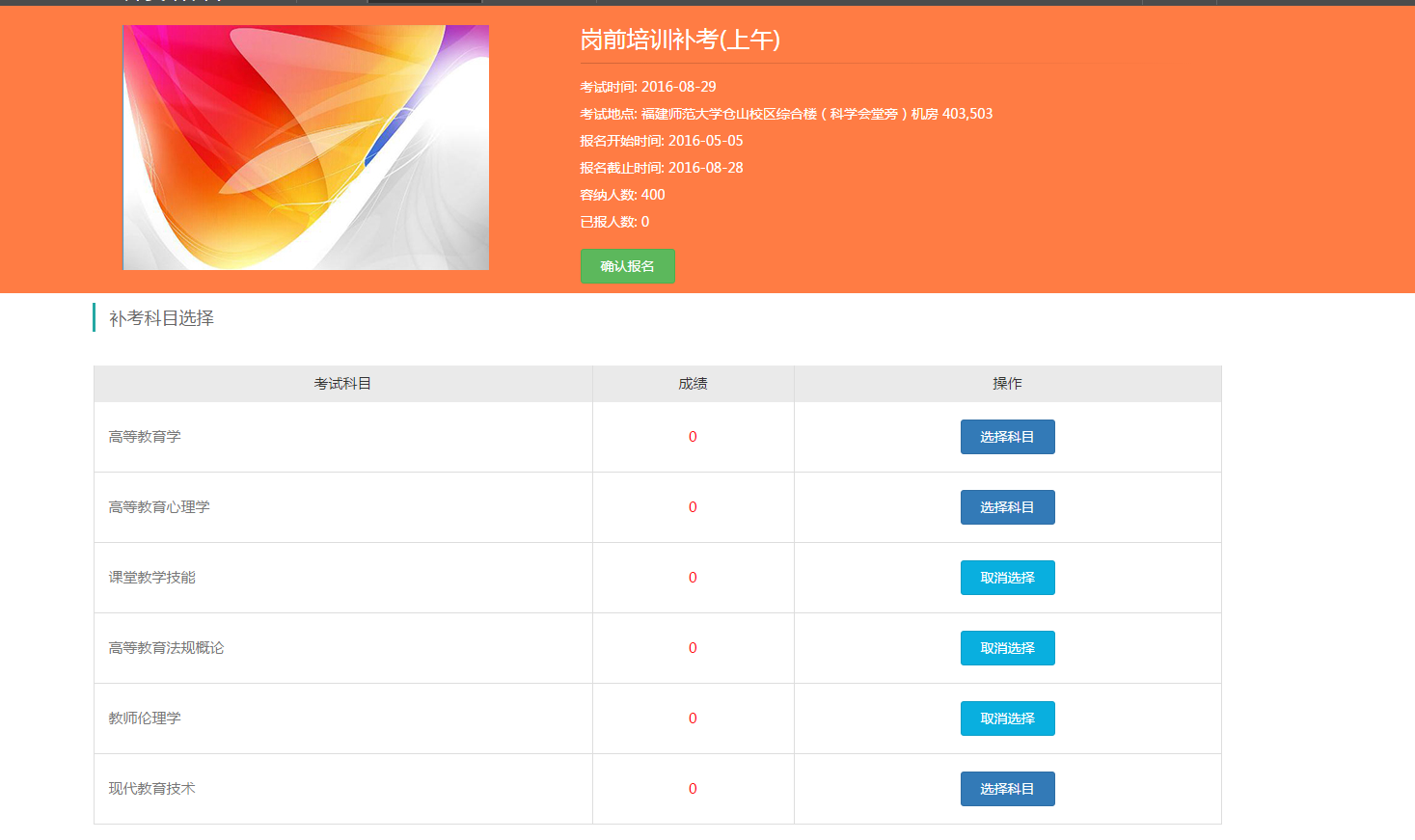Click the 成绩 column header

pyautogui.click(x=693, y=384)
